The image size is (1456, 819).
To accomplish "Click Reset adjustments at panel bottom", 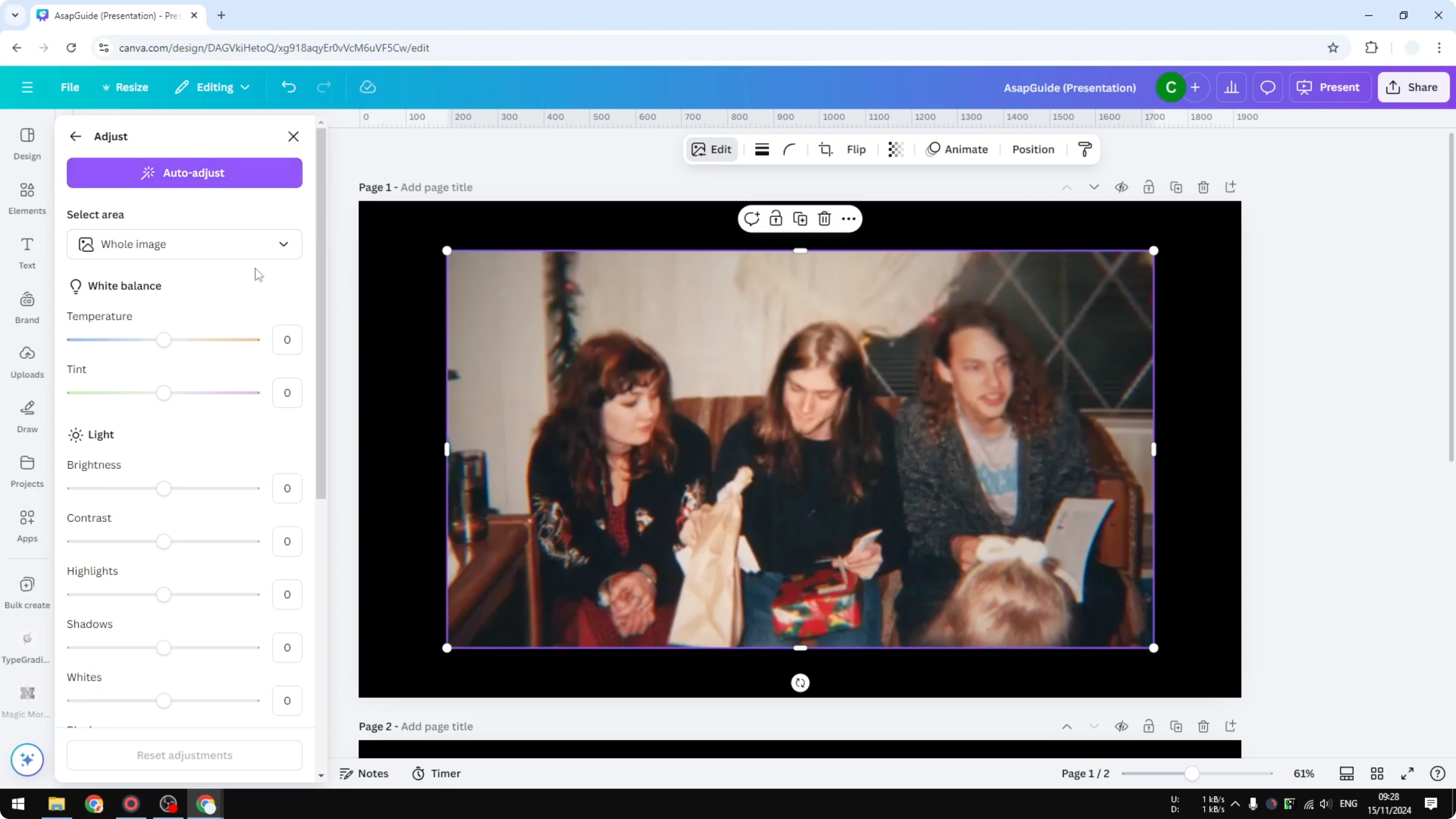I will (x=184, y=755).
